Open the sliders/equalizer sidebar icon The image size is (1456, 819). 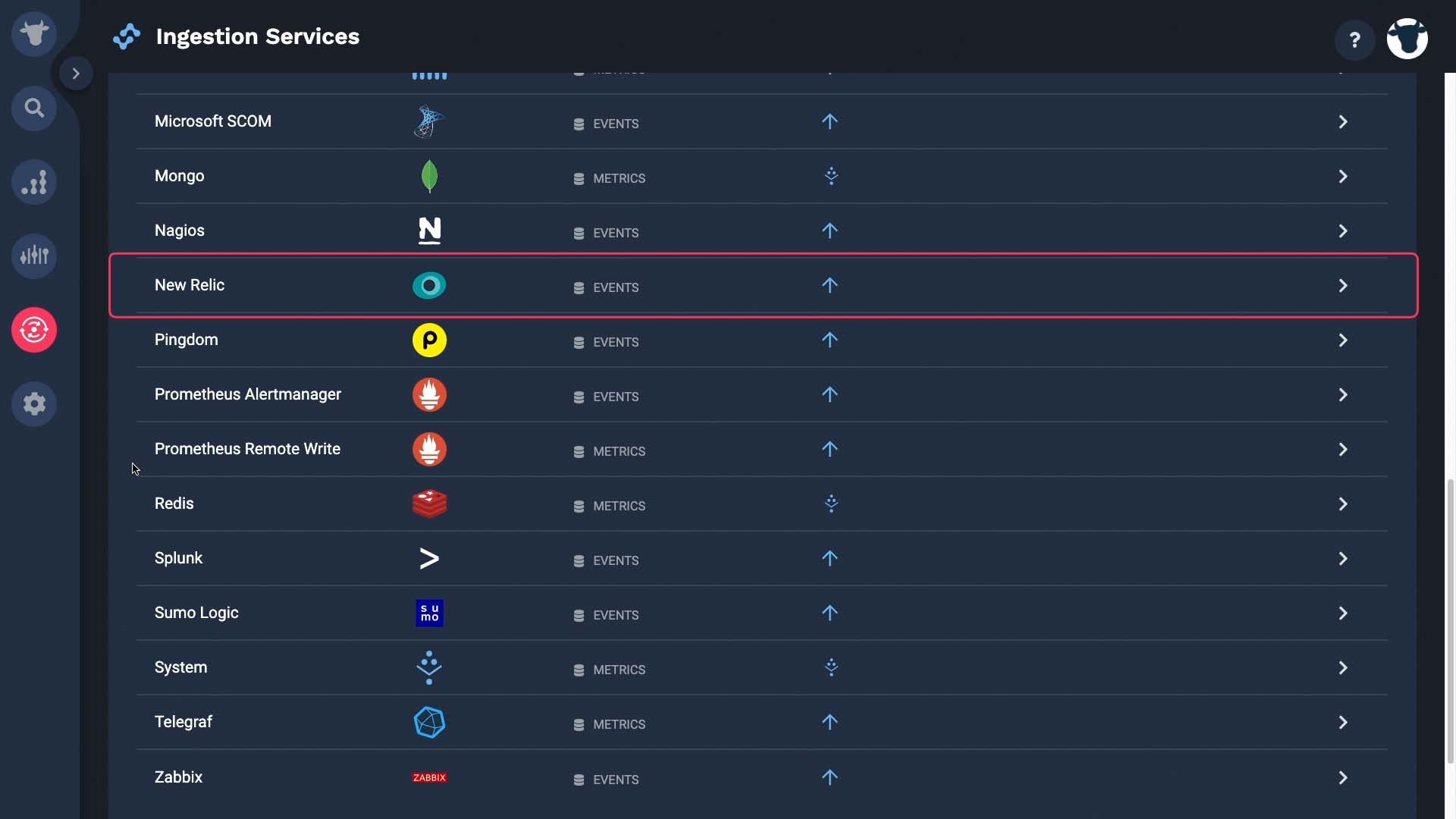pos(34,256)
